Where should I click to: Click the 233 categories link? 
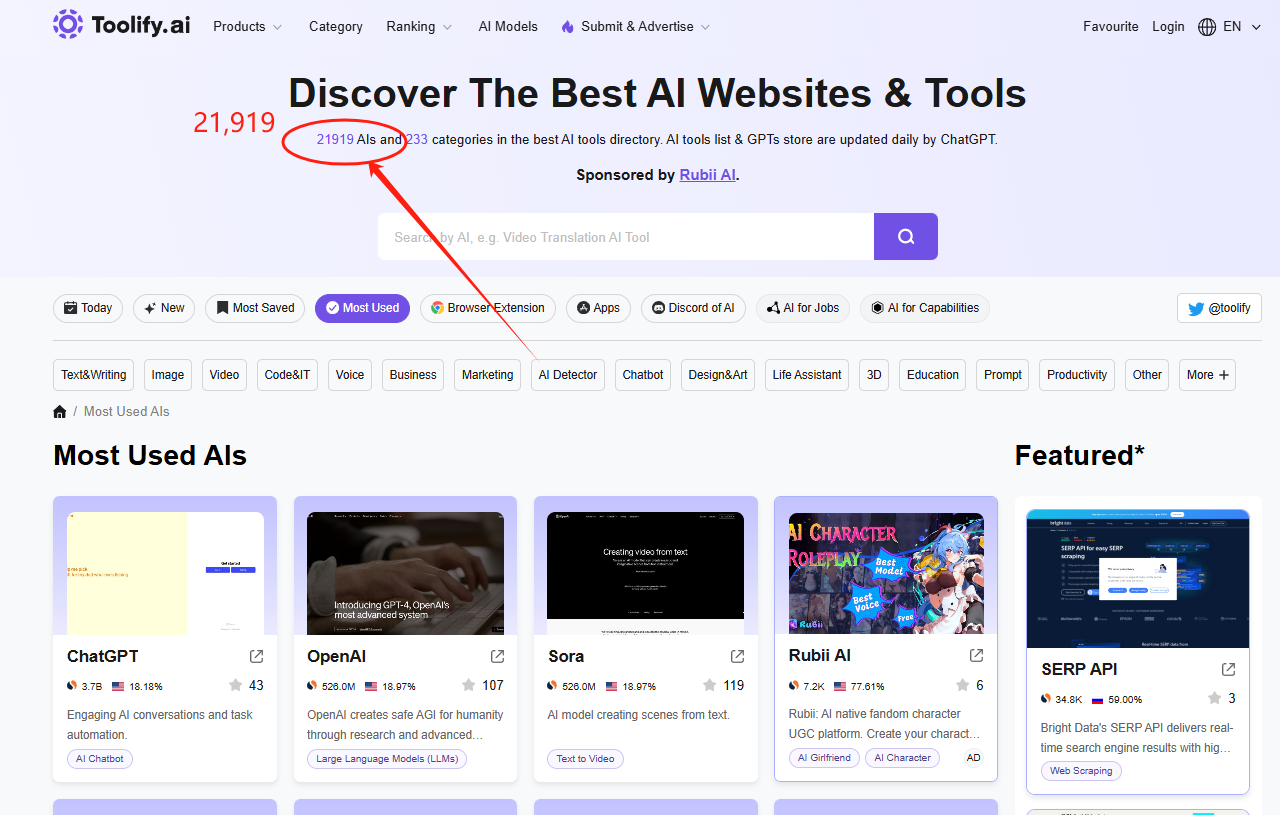coord(416,140)
